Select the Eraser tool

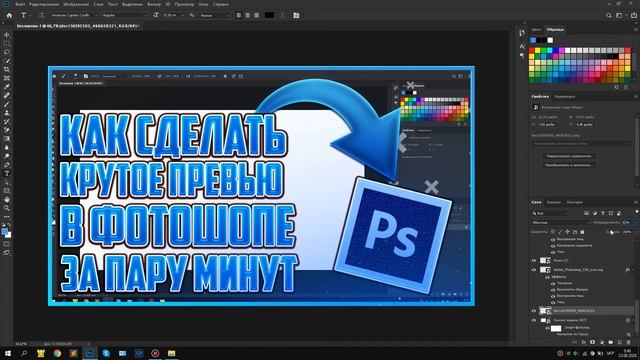pos(7,130)
